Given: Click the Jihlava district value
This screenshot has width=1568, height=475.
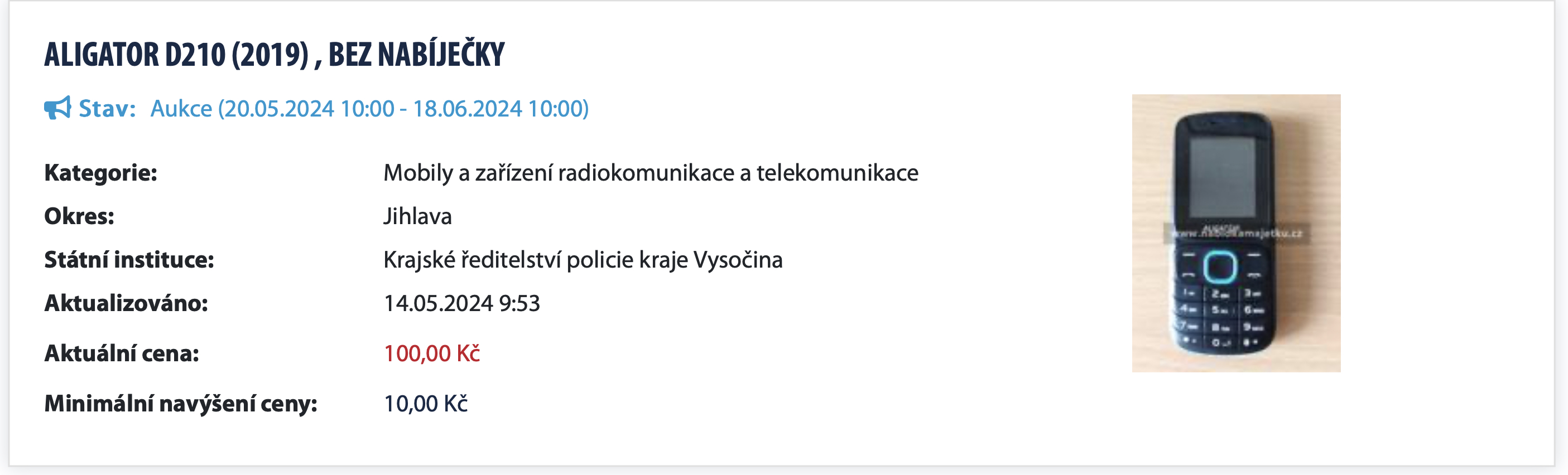Looking at the screenshot, I should [417, 216].
